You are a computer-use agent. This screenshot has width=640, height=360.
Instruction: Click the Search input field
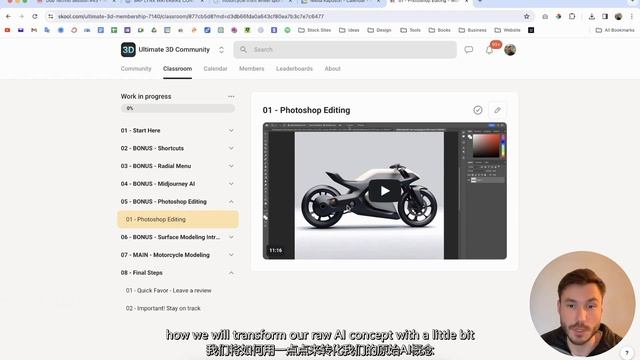(345, 50)
